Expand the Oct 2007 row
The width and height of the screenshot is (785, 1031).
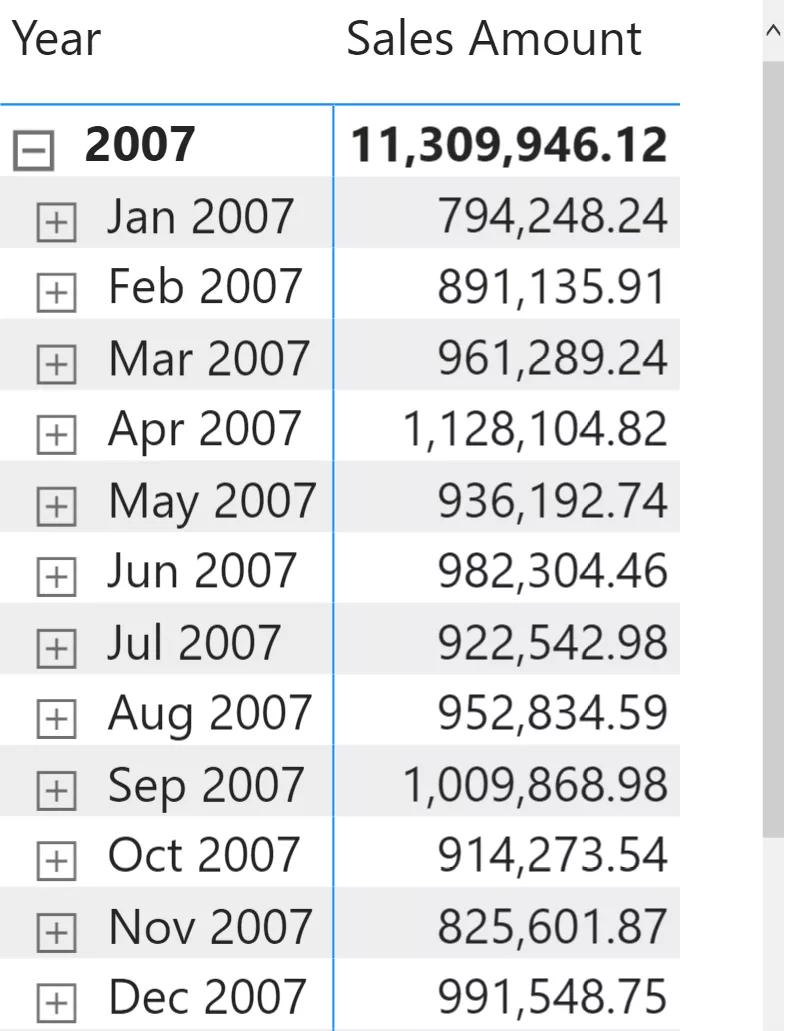point(56,861)
